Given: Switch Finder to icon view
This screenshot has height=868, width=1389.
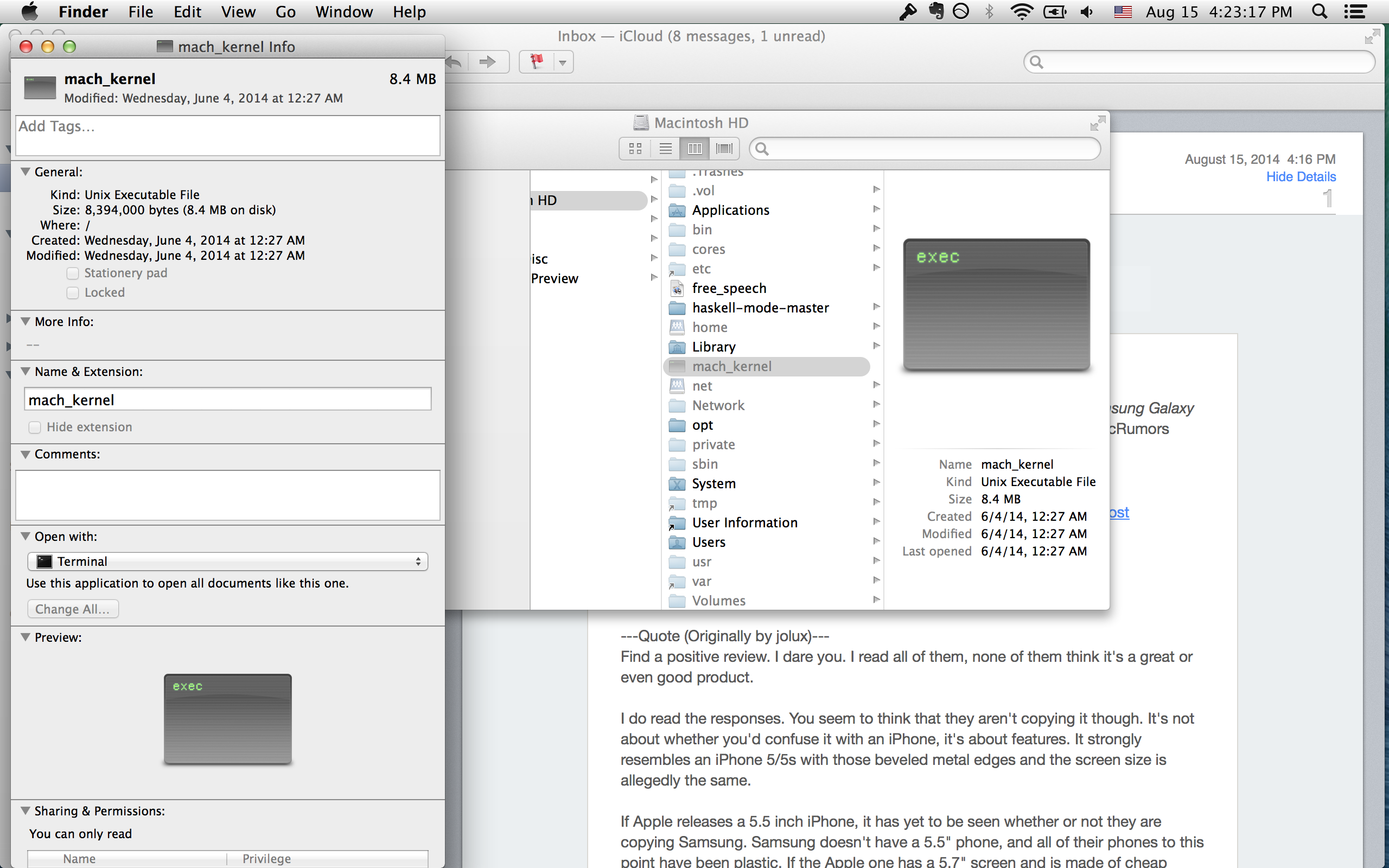Looking at the screenshot, I should point(635,149).
